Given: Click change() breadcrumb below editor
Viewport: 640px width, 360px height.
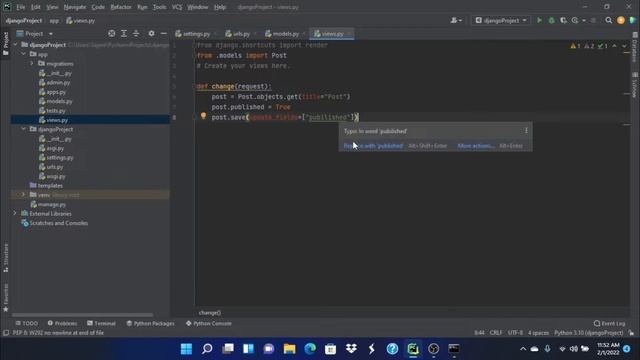Looking at the screenshot, I should tap(210, 313).
